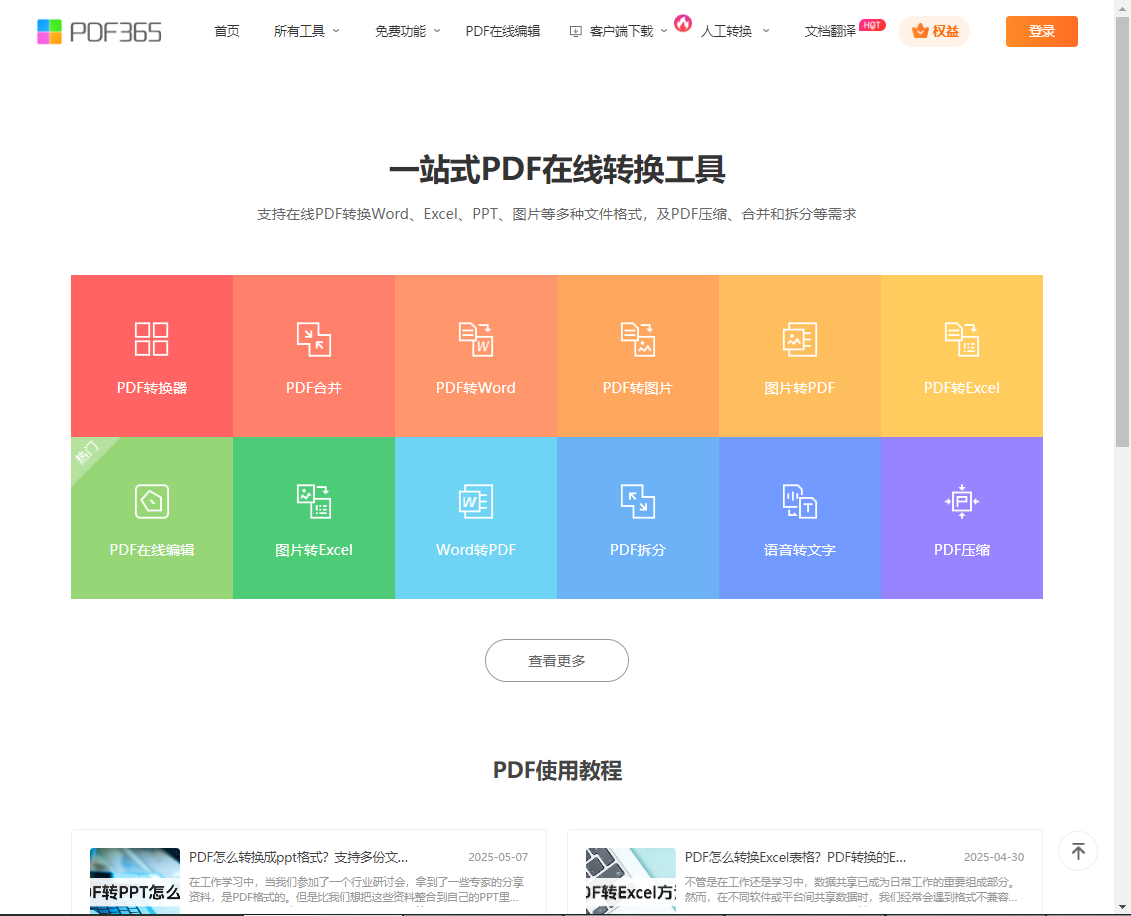Click the 2025-04-30 article date
1131x916 pixels.
tap(994, 857)
